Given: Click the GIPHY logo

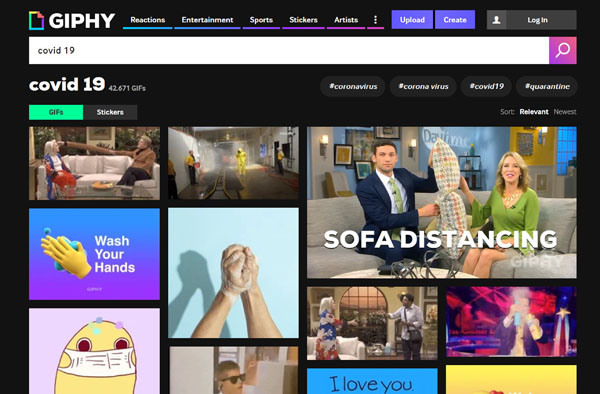Looking at the screenshot, I should (x=72, y=20).
